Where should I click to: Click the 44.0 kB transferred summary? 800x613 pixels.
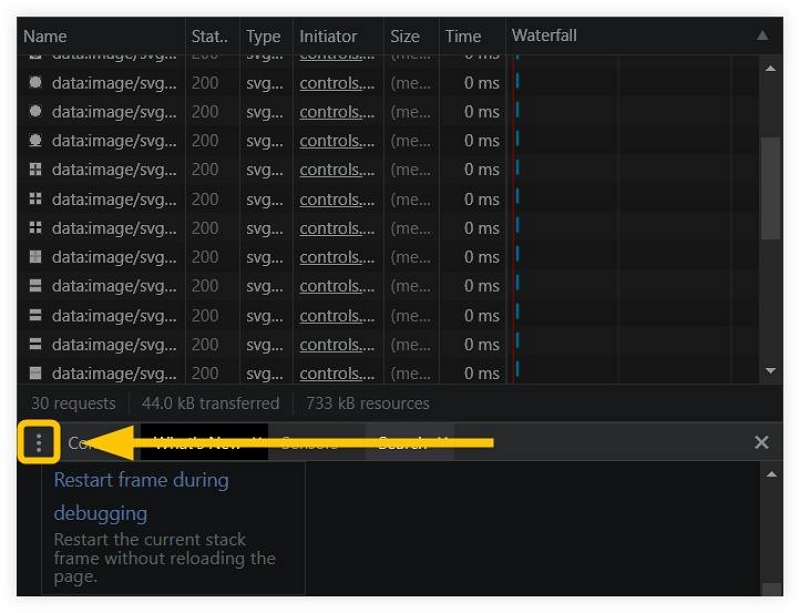pos(211,403)
